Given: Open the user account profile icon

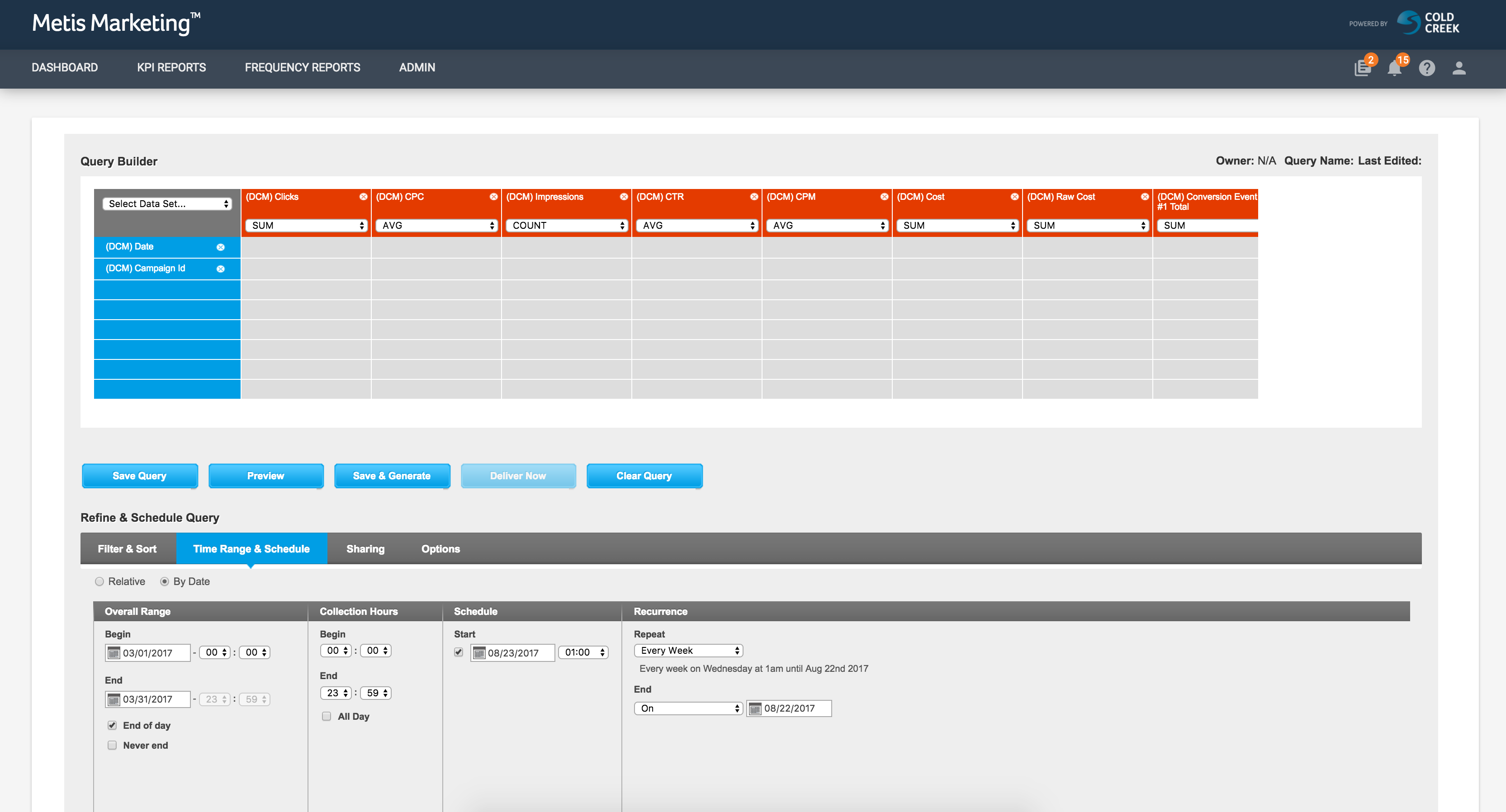Looking at the screenshot, I should pos(1459,68).
